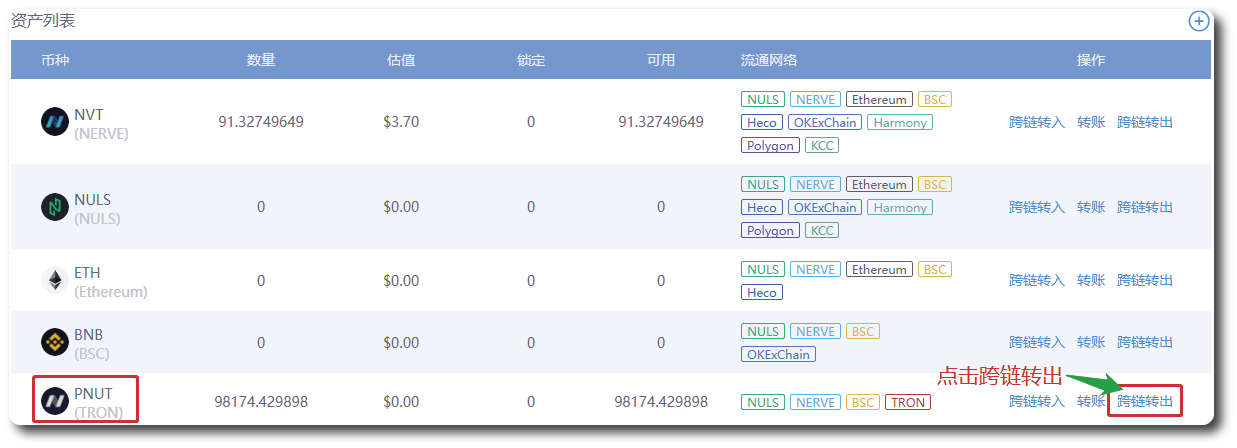Click 转账 in the BNB row

coord(1091,342)
